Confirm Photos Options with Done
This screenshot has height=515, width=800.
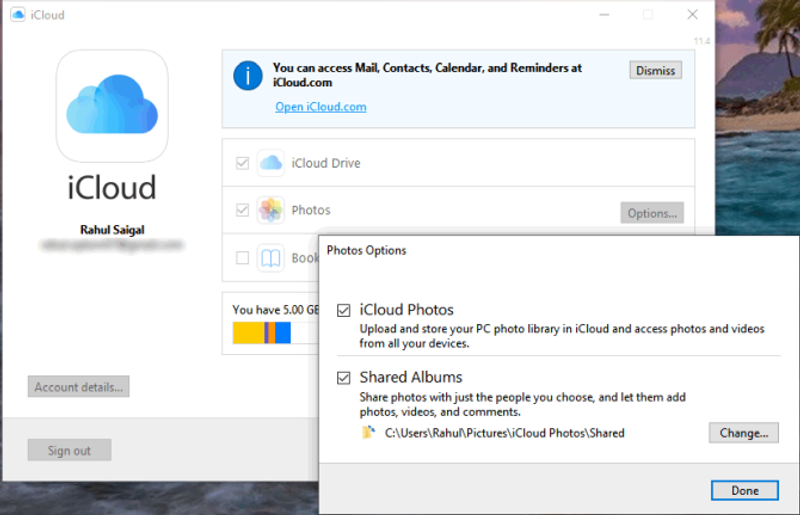point(744,490)
